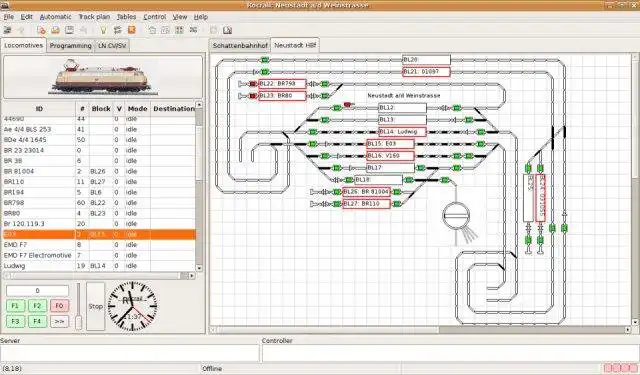
Task: Click the locomotive list scroll down arrow
Action: [x=199, y=268]
